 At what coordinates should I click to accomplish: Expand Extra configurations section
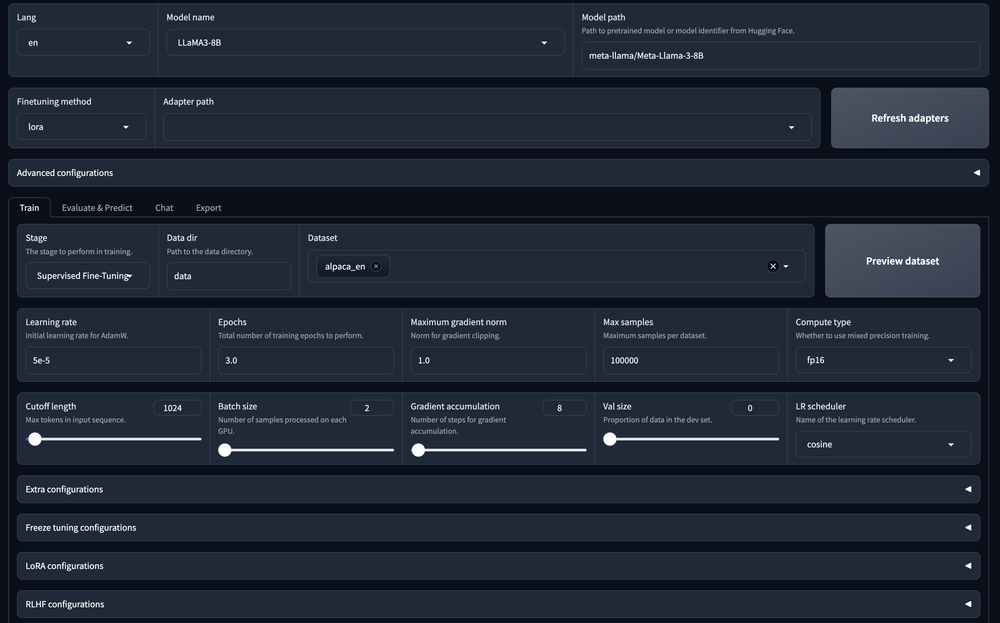(498, 489)
